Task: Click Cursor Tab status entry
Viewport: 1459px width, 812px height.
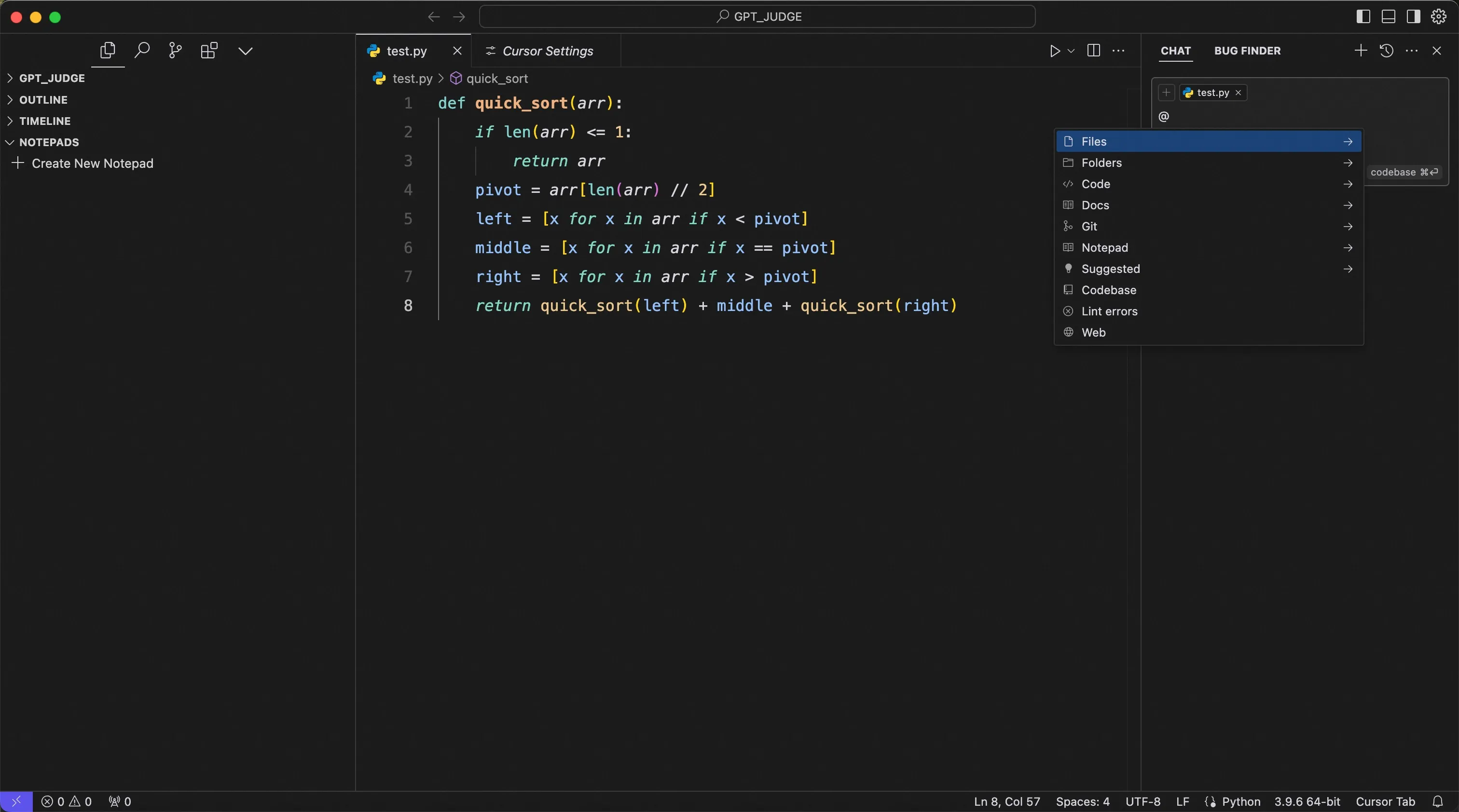Action: pyautogui.click(x=1385, y=801)
